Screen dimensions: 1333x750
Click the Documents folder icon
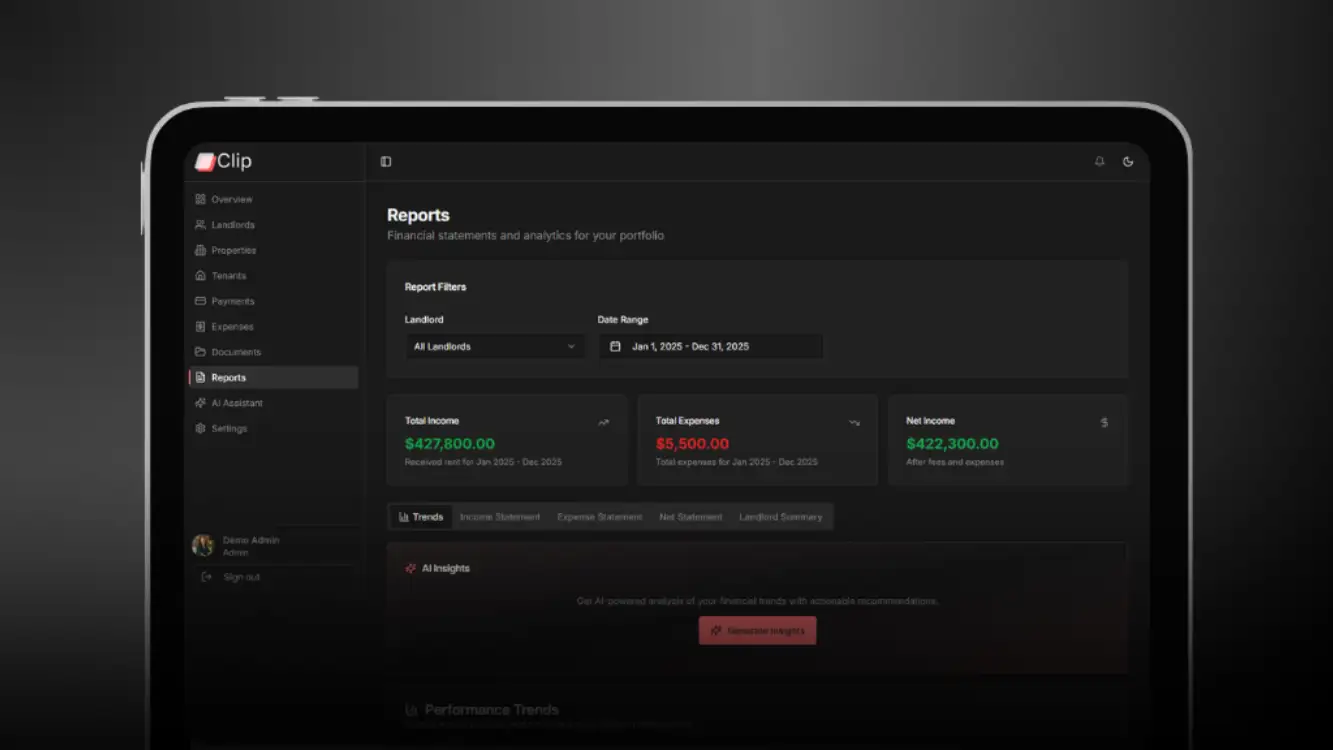pos(200,352)
